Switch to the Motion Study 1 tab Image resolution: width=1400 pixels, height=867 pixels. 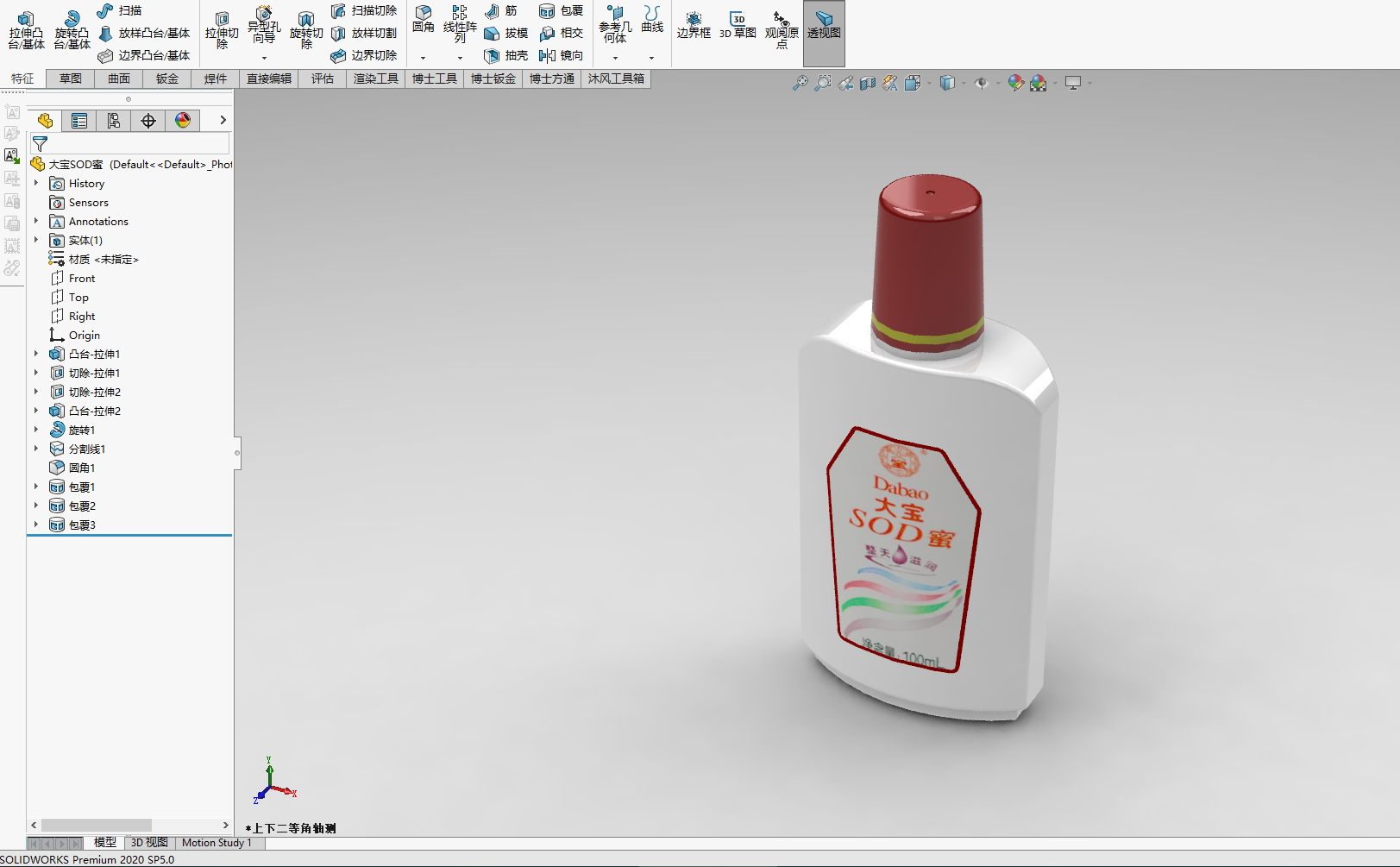(x=217, y=843)
